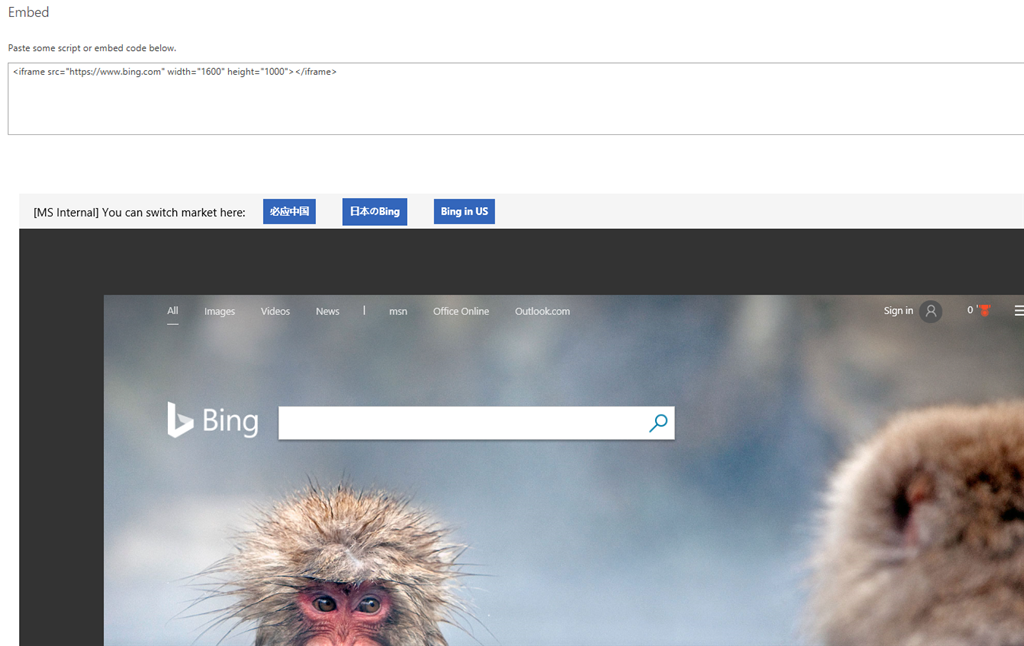
Task: Open the News tab
Action: pyautogui.click(x=327, y=311)
